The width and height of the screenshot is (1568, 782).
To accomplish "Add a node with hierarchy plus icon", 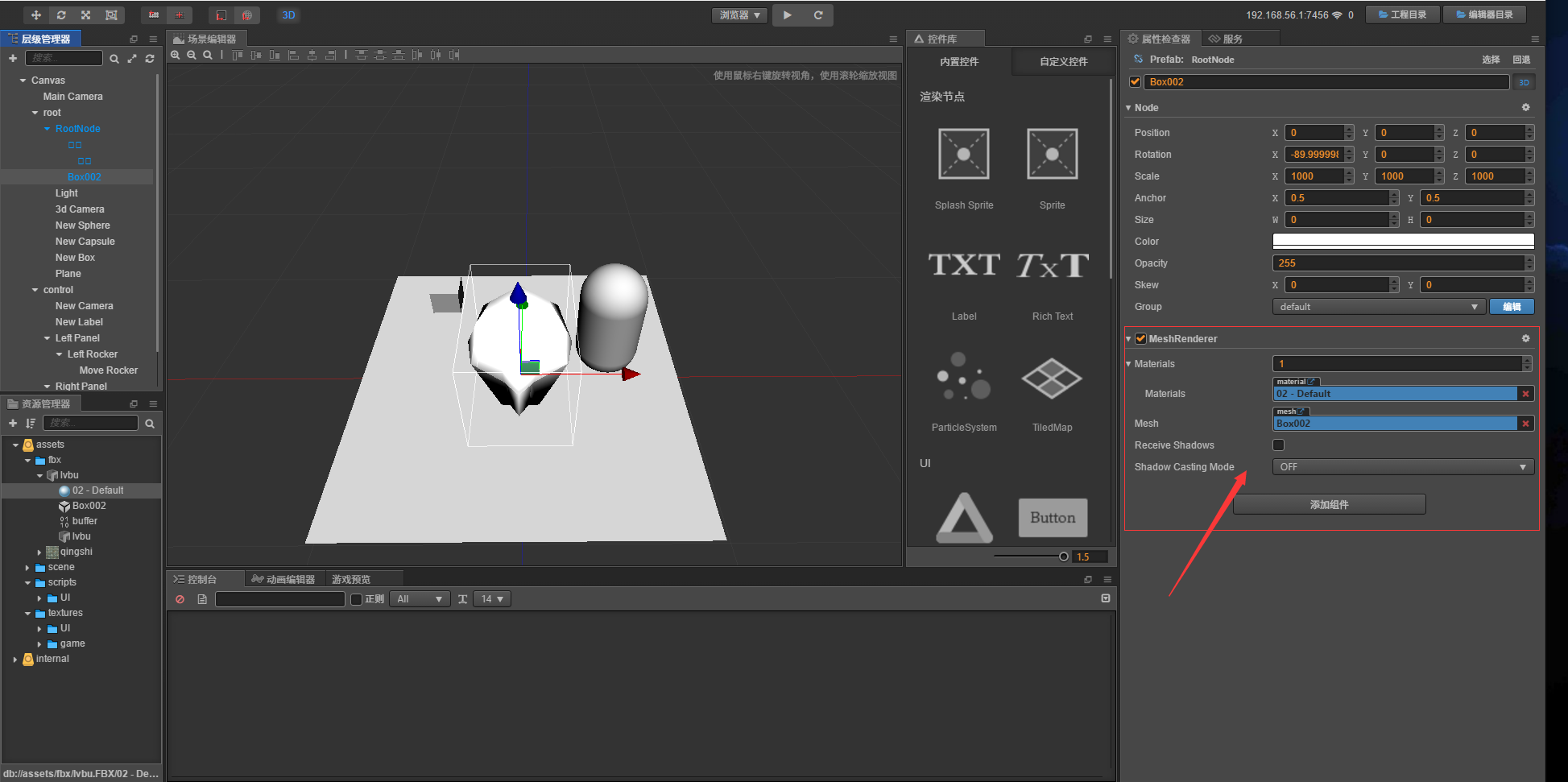I will point(13,58).
